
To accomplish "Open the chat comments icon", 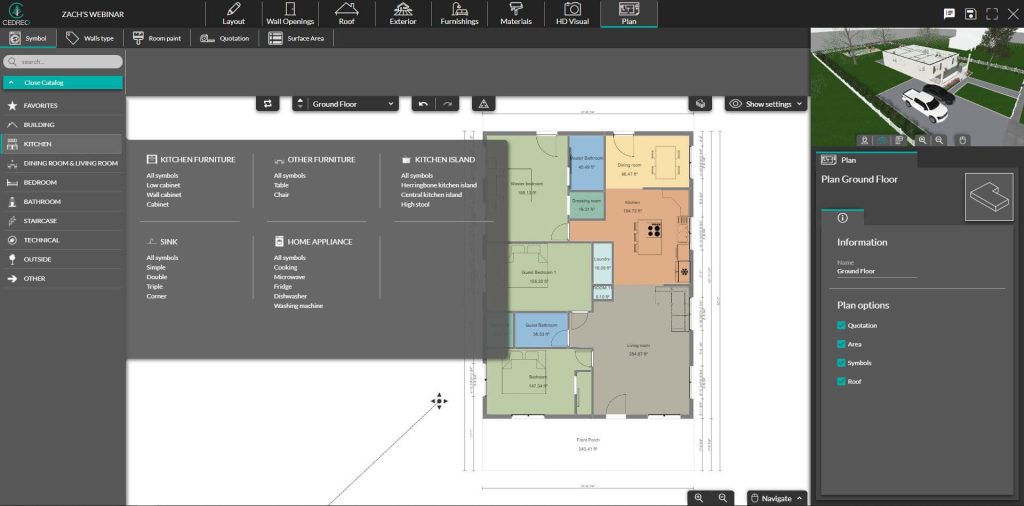I will [949, 14].
